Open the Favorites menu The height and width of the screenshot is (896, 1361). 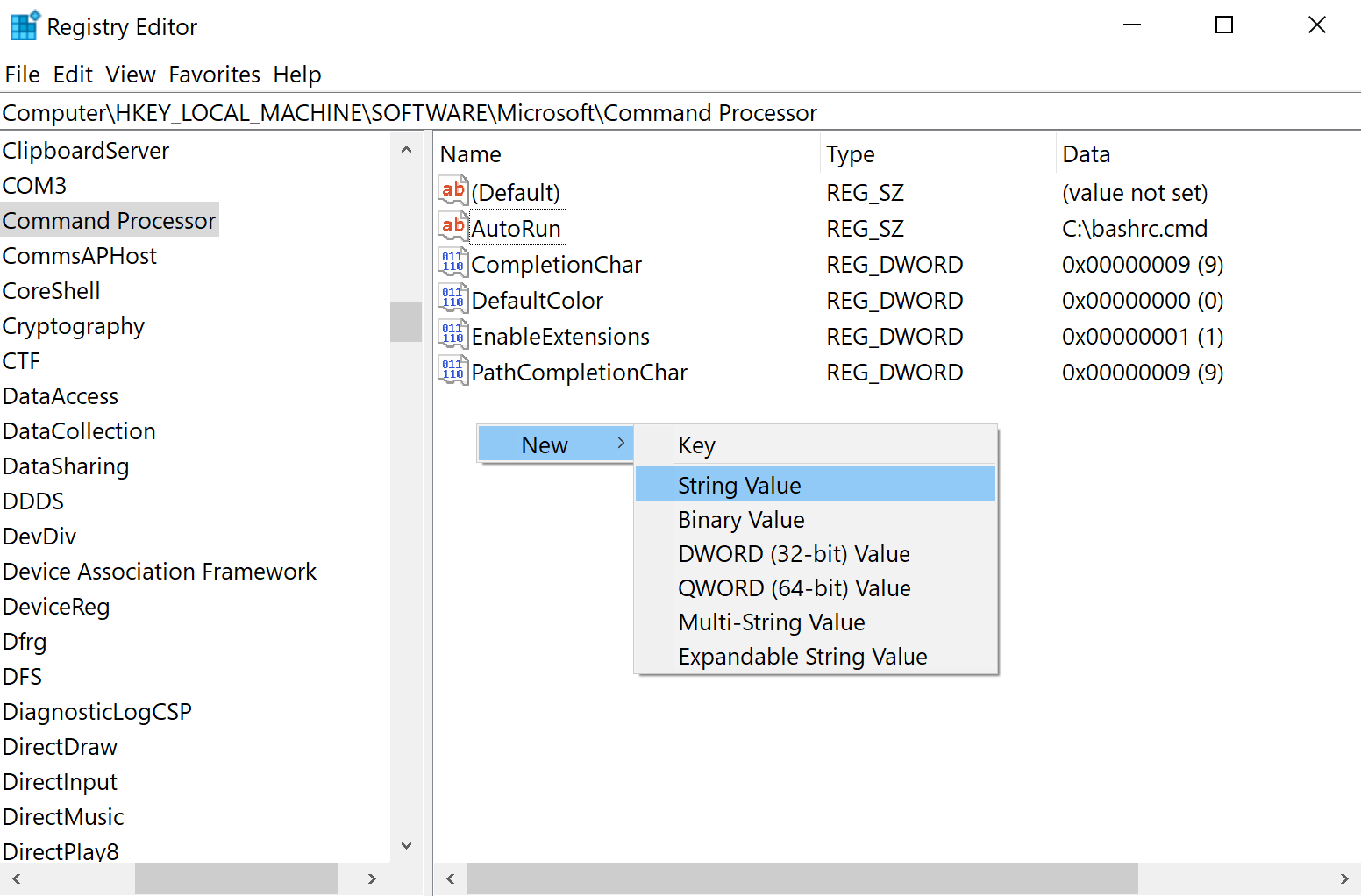click(215, 75)
